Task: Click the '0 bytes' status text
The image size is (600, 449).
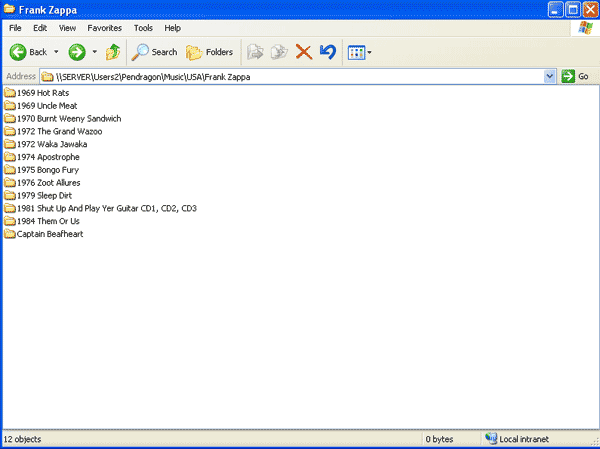Action: pyautogui.click(x=439, y=439)
